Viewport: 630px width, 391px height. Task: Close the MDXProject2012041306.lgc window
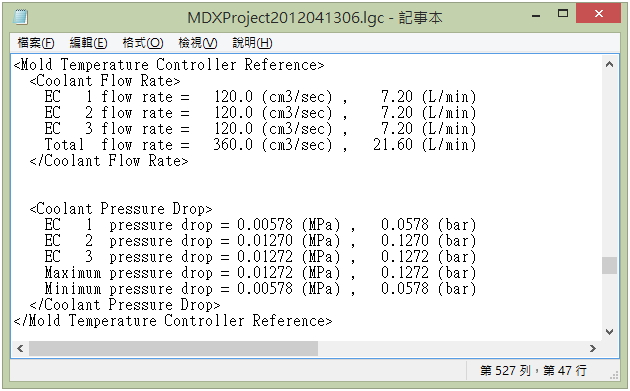598,14
